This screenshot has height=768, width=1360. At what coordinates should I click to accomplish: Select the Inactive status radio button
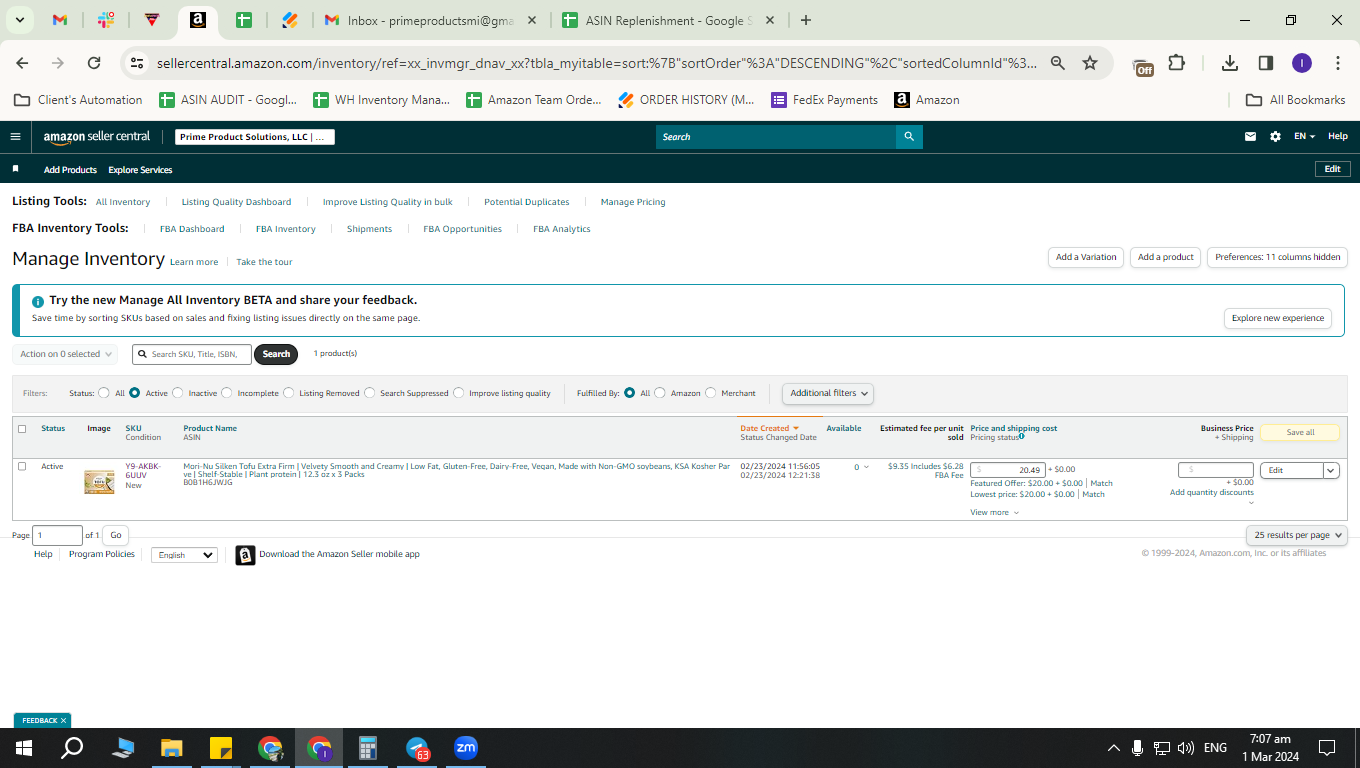click(178, 393)
